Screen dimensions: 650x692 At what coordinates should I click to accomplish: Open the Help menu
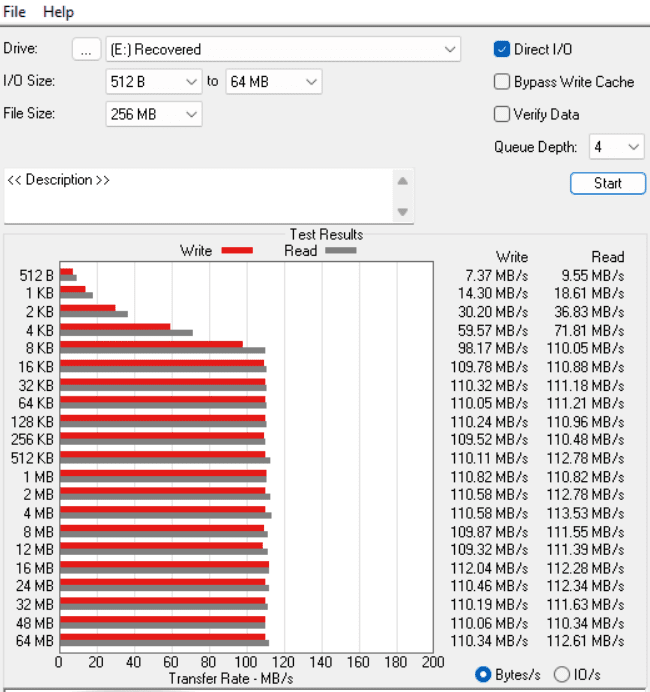coord(58,12)
